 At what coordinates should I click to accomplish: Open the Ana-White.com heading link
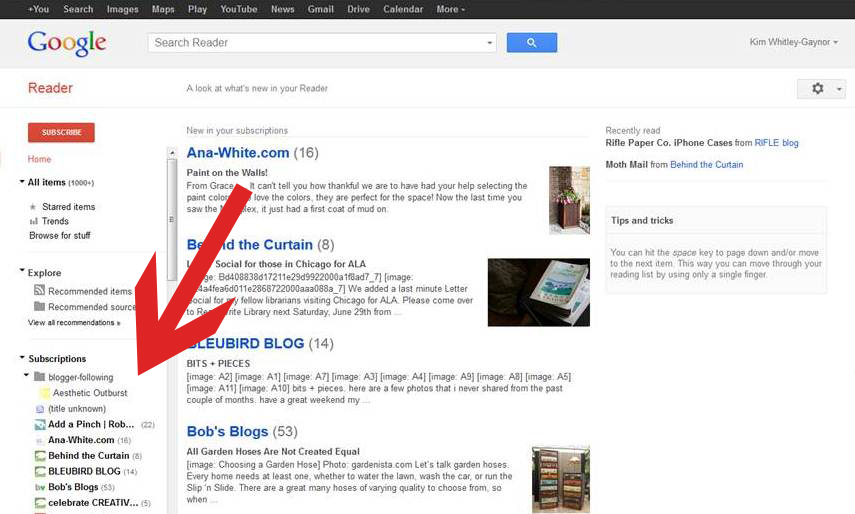[x=238, y=153]
